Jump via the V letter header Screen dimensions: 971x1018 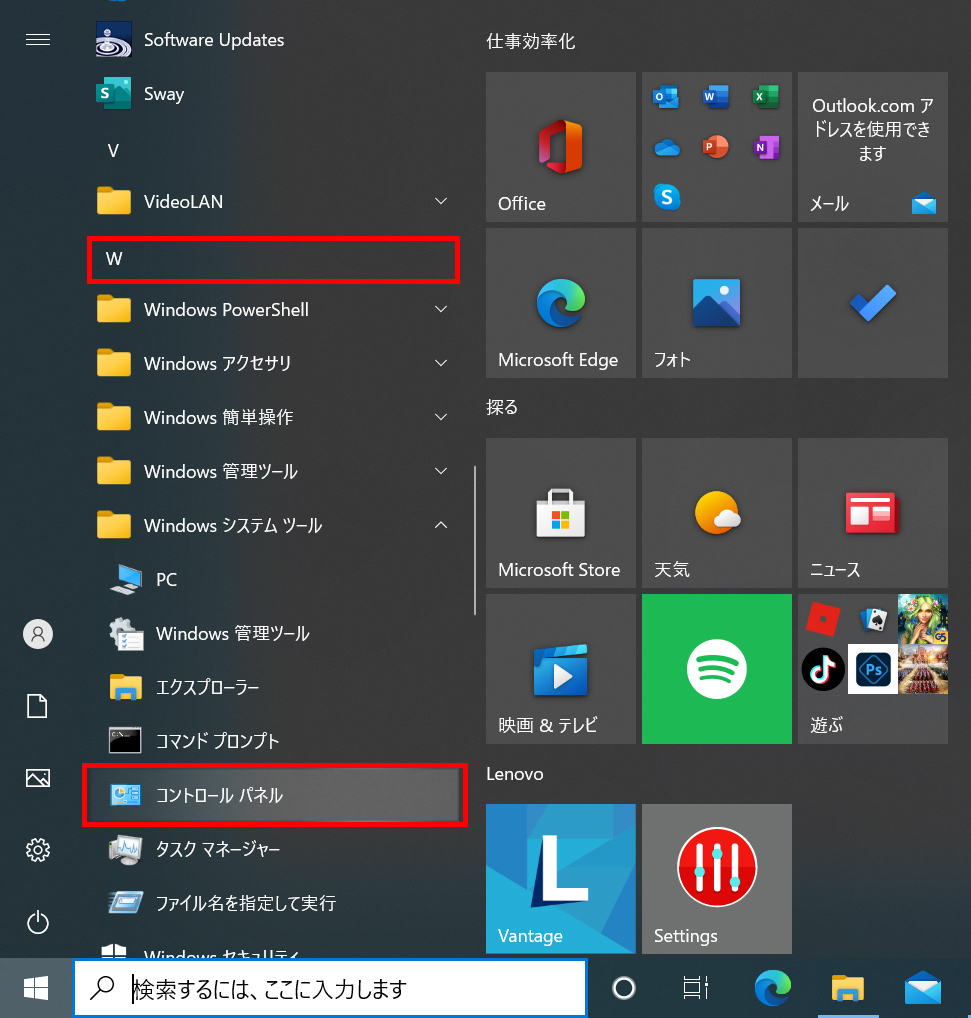point(113,151)
